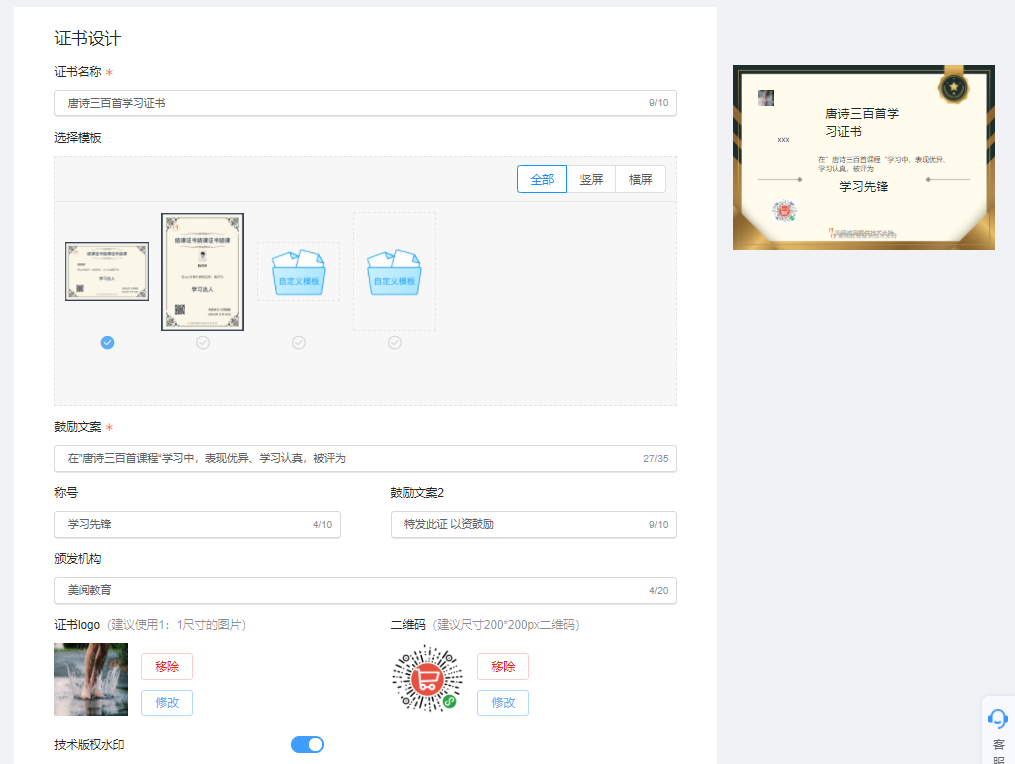Select the portrait certificate template thumbnail
The height and width of the screenshot is (764, 1015).
tap(203, 271)
